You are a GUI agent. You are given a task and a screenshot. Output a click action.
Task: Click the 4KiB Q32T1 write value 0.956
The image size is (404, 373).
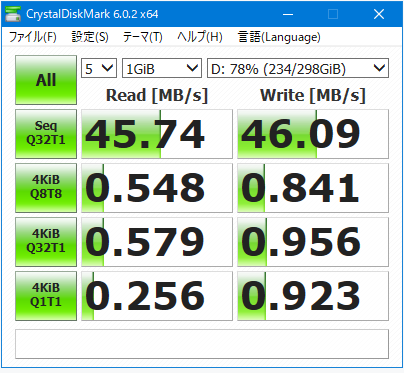click(x=313, y=242)
